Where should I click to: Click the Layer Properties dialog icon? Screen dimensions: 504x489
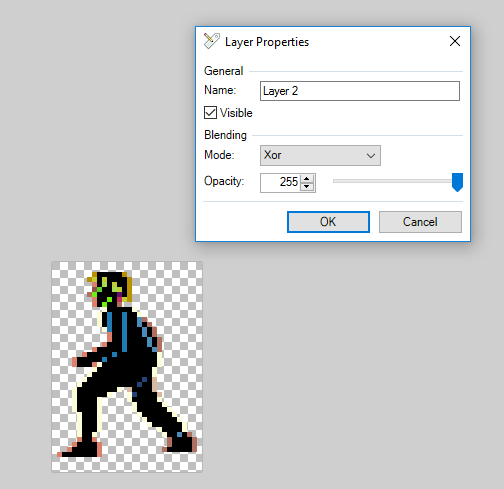(x=212, y=41)
